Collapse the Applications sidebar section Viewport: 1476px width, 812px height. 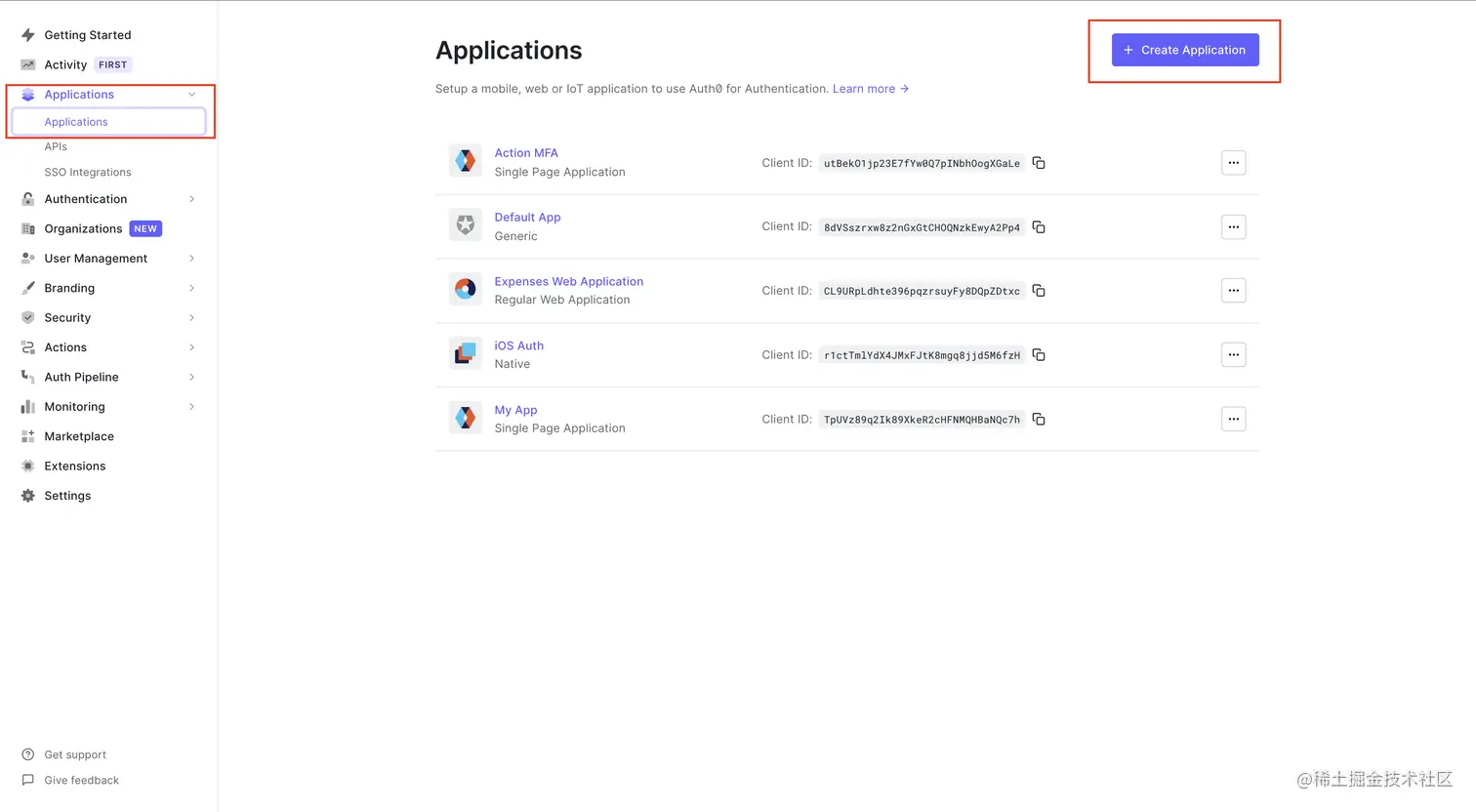tap(191, 94)
